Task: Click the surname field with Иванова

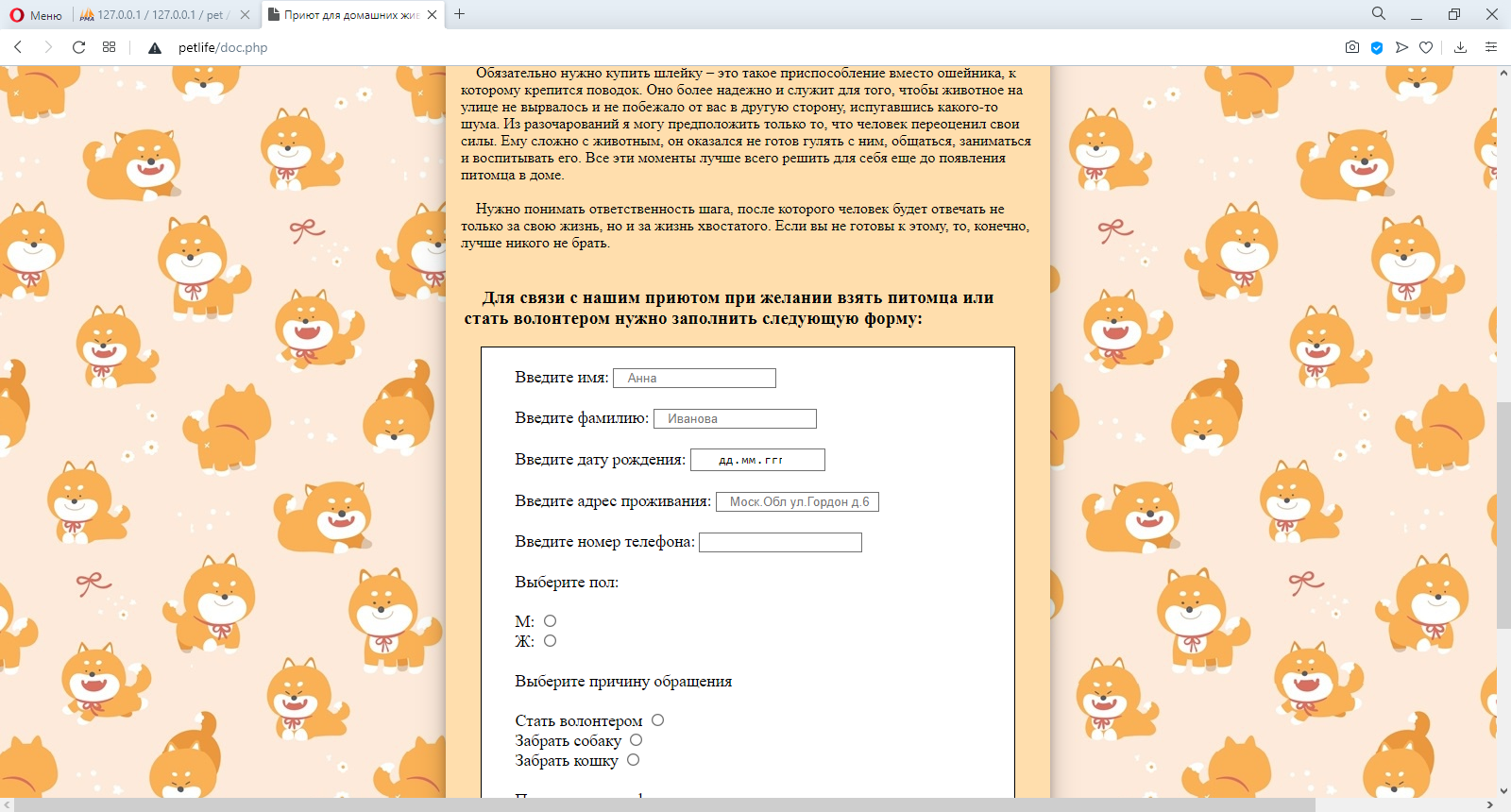Action: point(735,418)
